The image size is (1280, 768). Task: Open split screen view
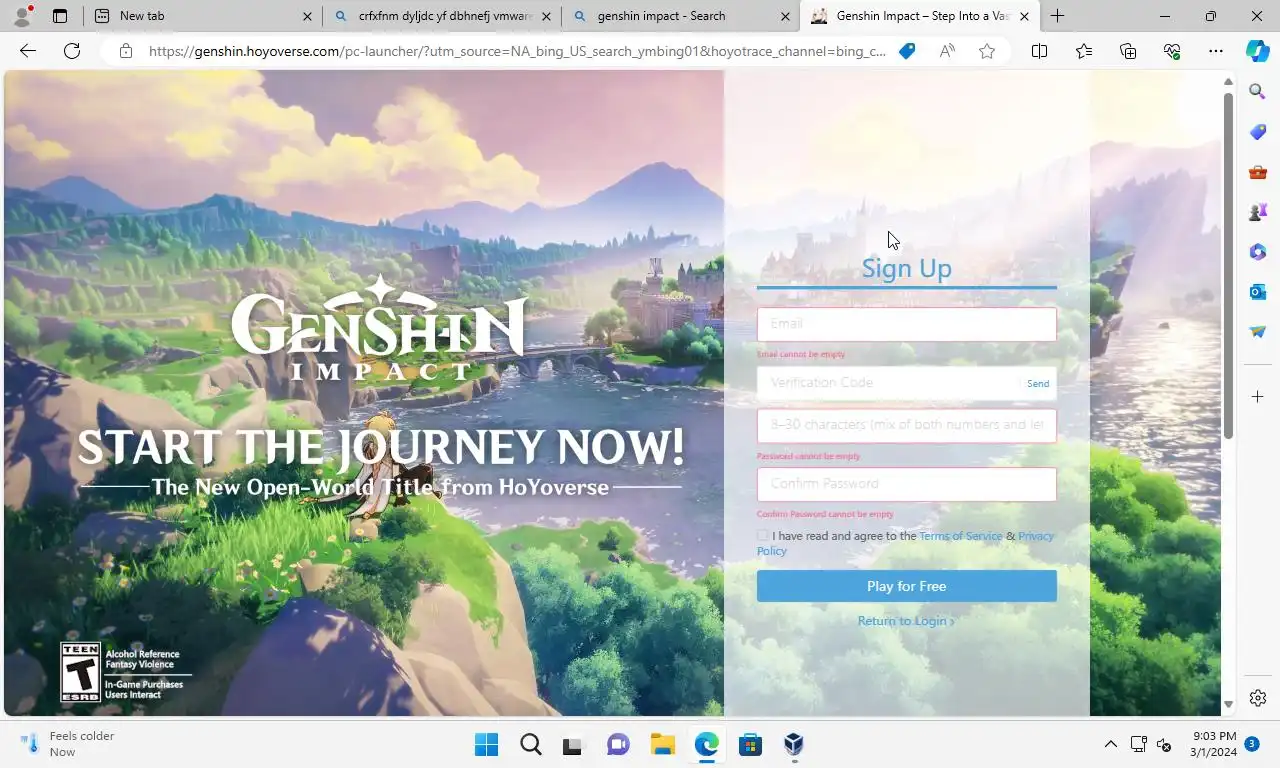pos(1039,51)
